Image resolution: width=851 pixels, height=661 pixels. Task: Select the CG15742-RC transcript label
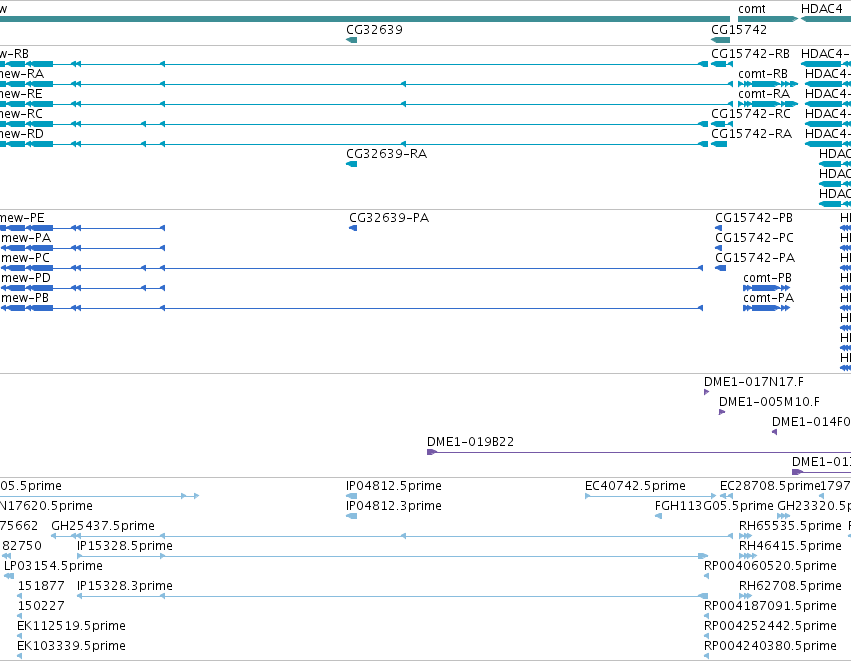pyautogui.click(x=751, y=114)
